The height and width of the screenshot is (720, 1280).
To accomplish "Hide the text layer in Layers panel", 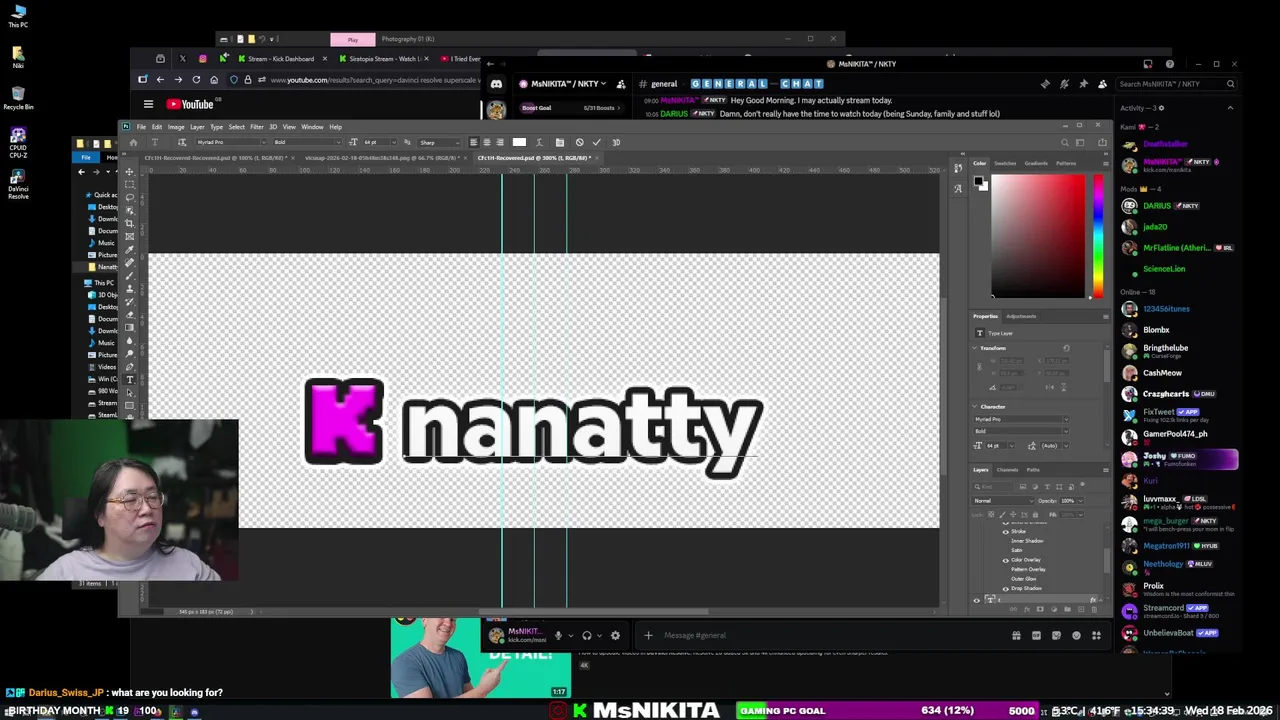I will (977, 601).
